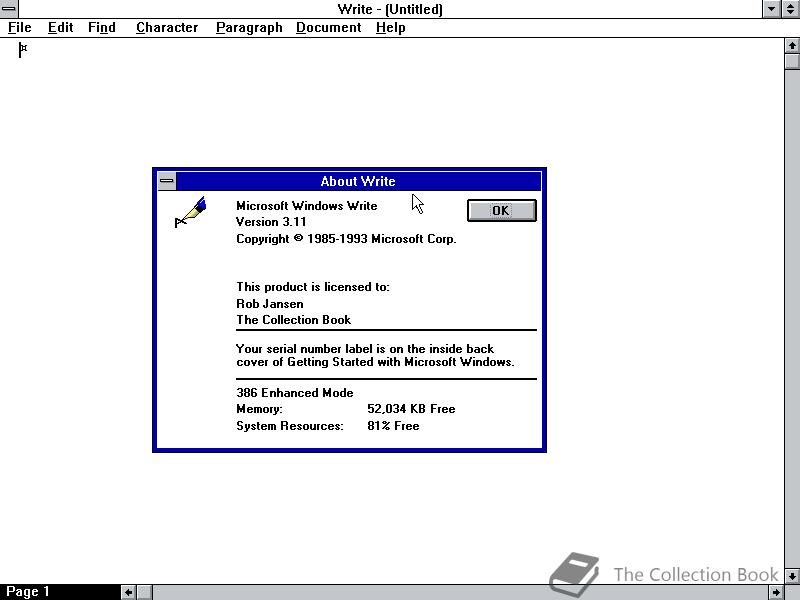Viewport: 800px width, 600px height.
Task: Click the '81% Free' system resources value
Action: 393,426
